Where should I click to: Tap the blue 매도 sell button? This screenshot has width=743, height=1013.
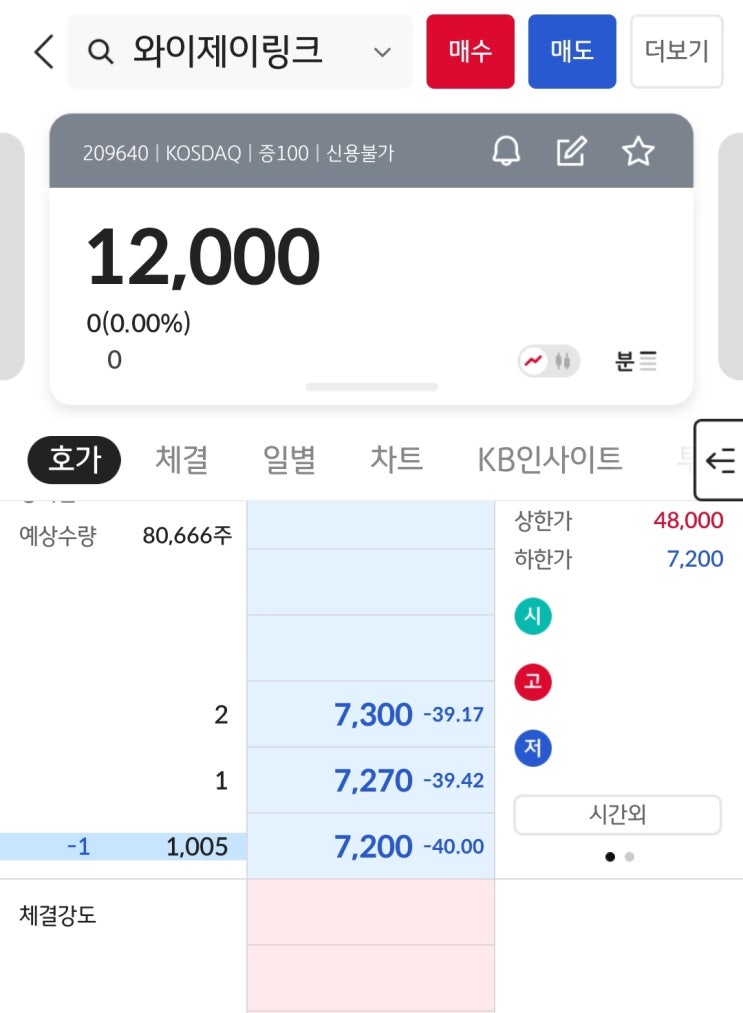(572, 52)
